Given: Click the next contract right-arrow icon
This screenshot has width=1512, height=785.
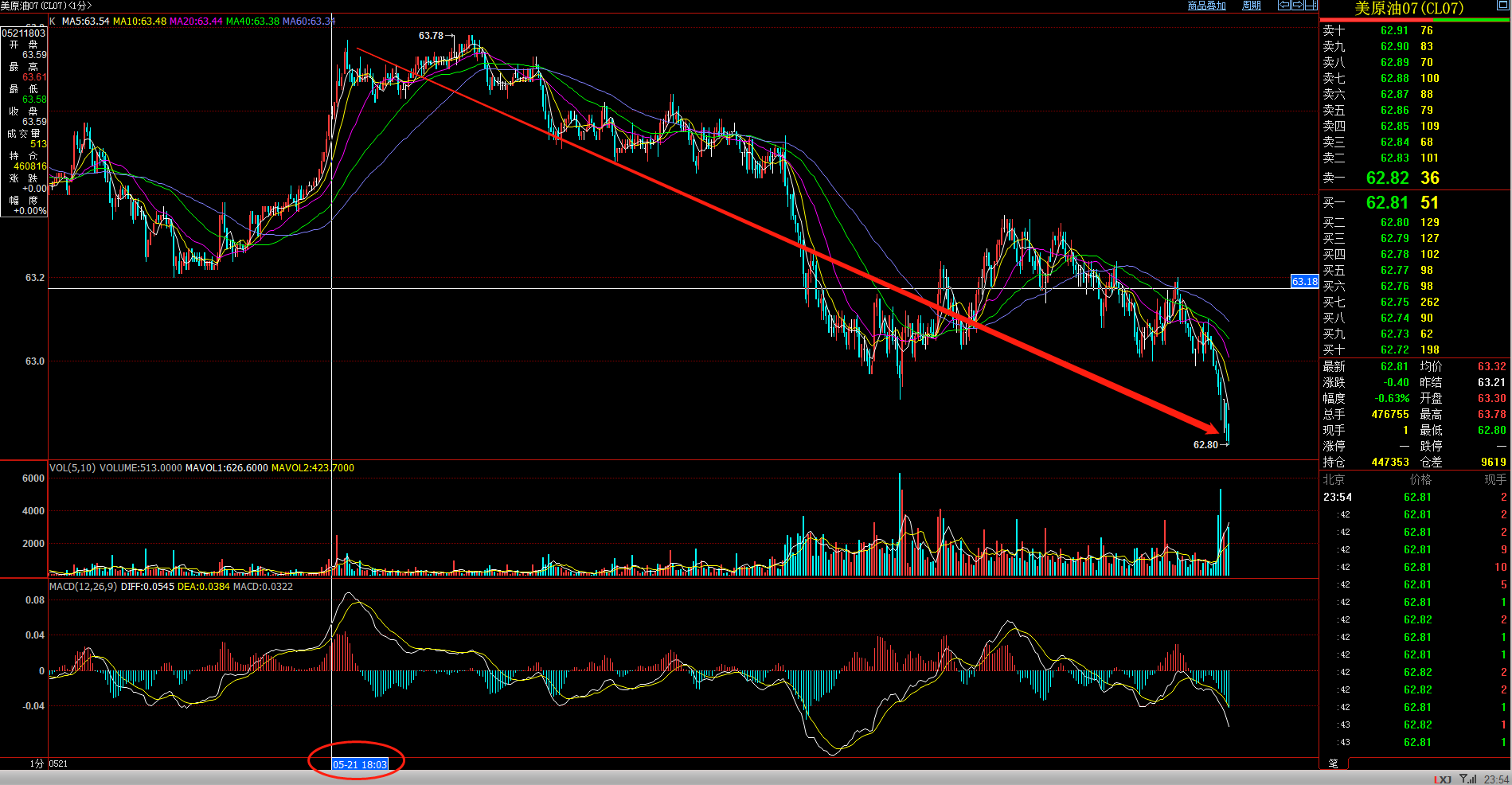Looking at the screenshot, I should (x=1298, y=5).
